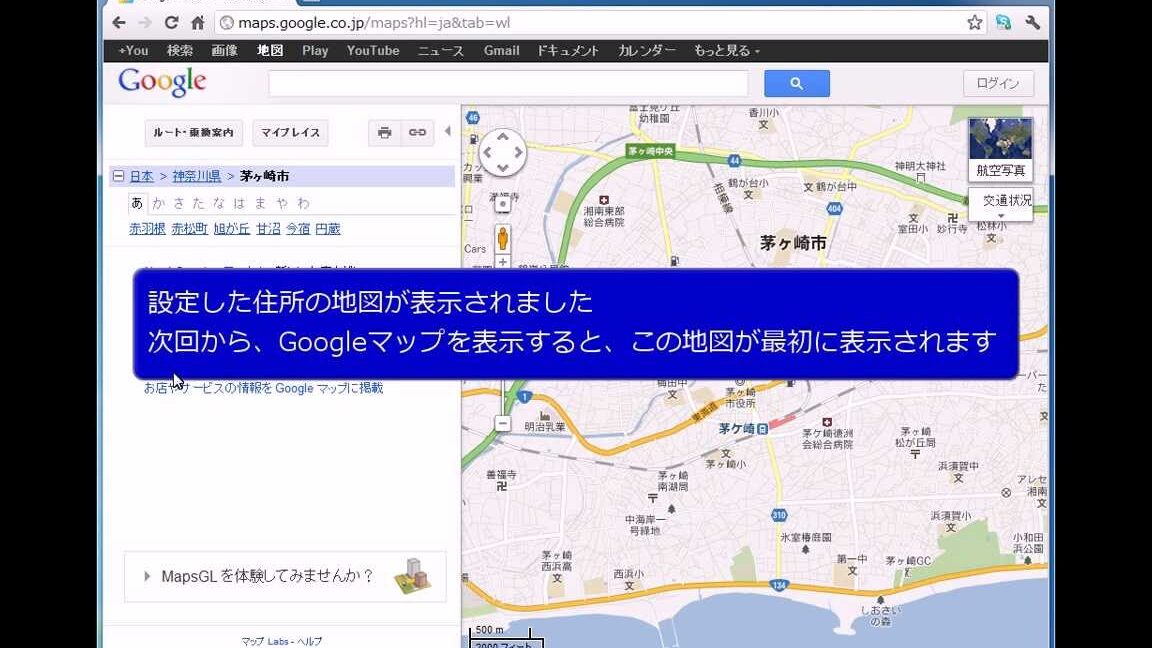Screen dimensions: 1152x648
Task: Bookmark this page with the star icon
Action: [974, 23]
